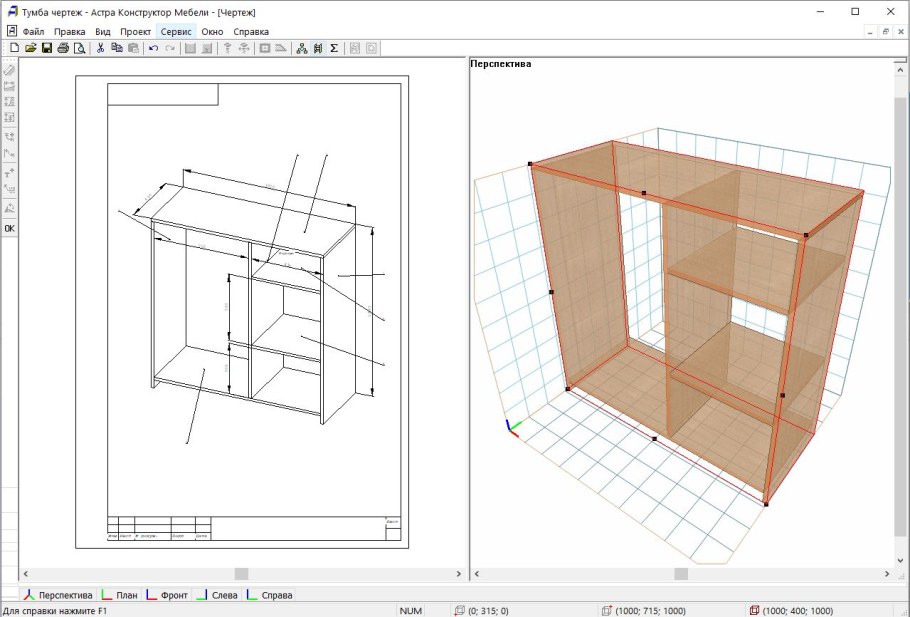Open print preview of the drawing
The width and height of the screenshot is (910, 617).
(79, 49)
